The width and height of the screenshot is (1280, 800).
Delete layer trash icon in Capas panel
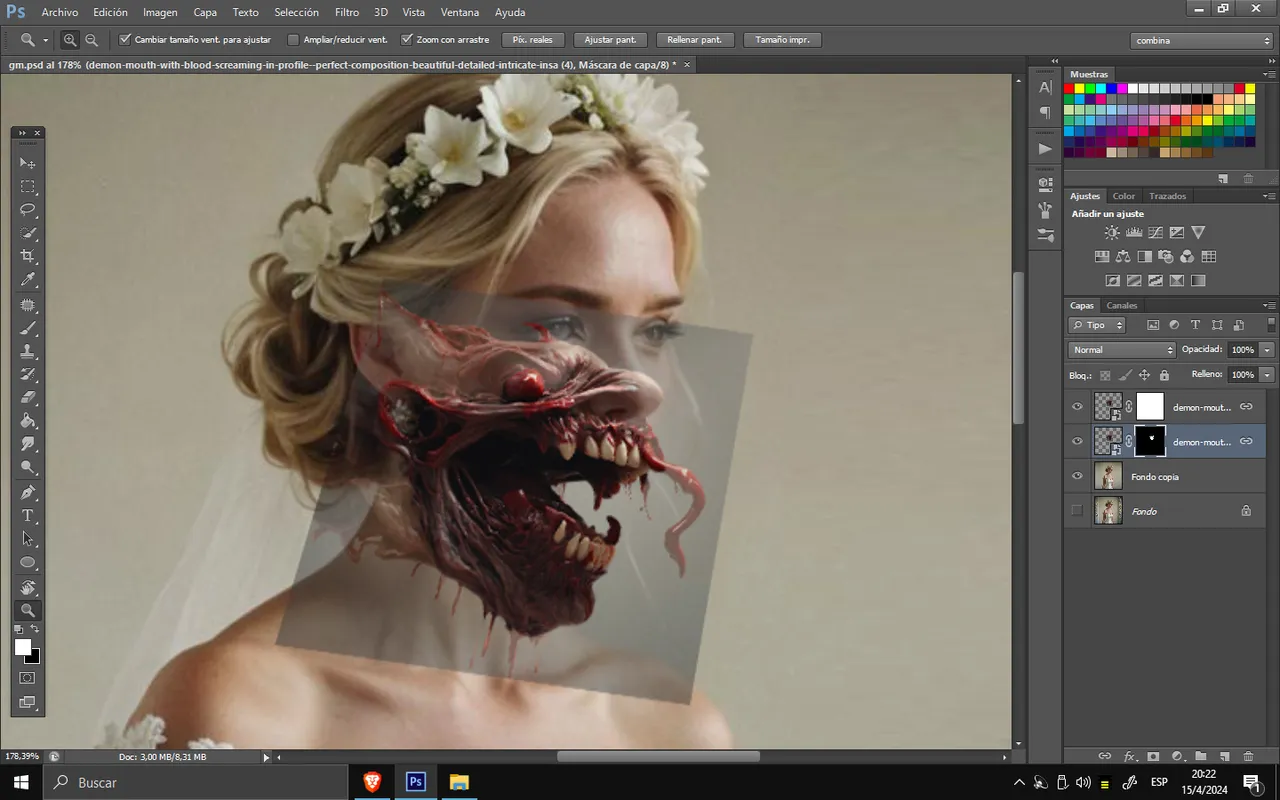click(x=1248, y=757)
